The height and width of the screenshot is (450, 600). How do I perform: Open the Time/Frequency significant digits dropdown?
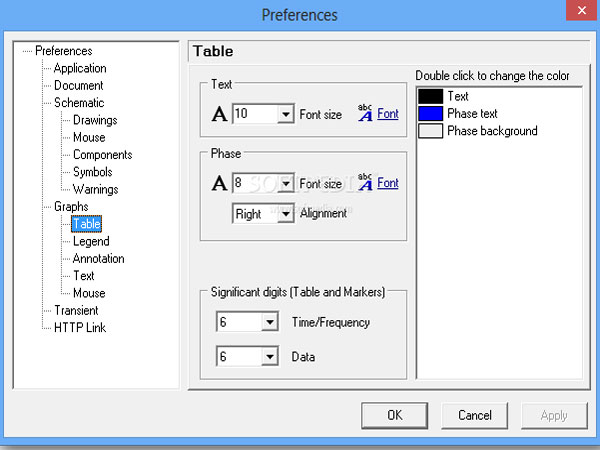268,323
